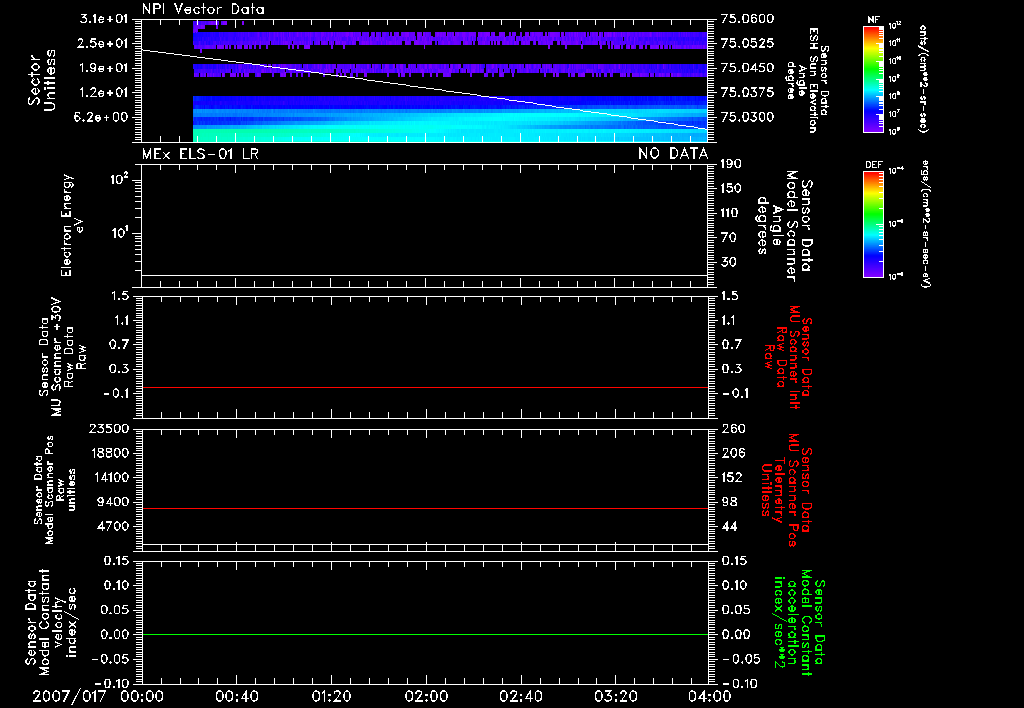The width and height of the screenshot is (1024, 708).
Task: Click the '75.0600' elevation tick value
Action: tap(747, 19)
